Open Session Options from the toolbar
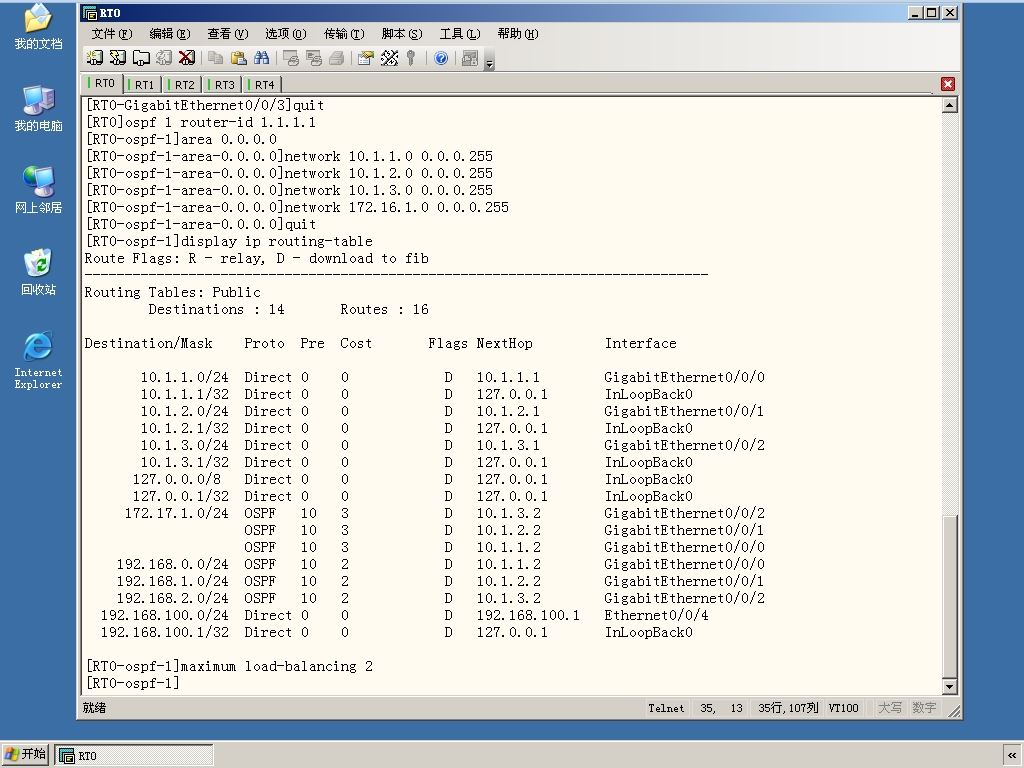This screenshot has width=1024, height=768. 366,58
